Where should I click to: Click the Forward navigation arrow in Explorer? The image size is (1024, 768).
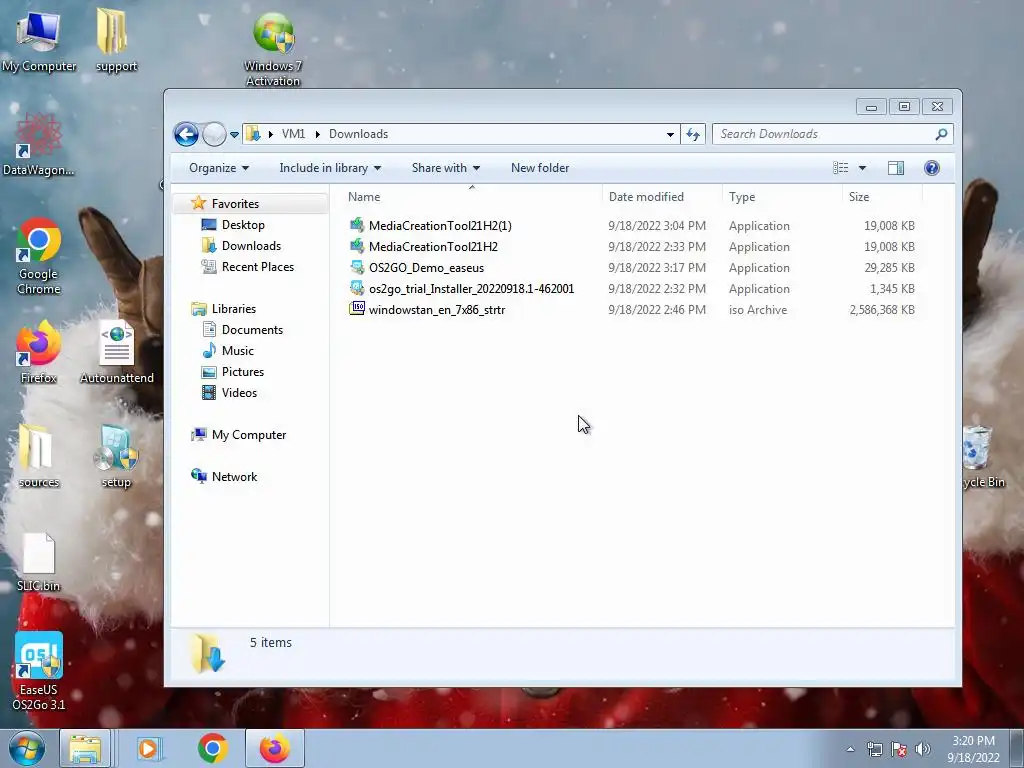point(214,135)
